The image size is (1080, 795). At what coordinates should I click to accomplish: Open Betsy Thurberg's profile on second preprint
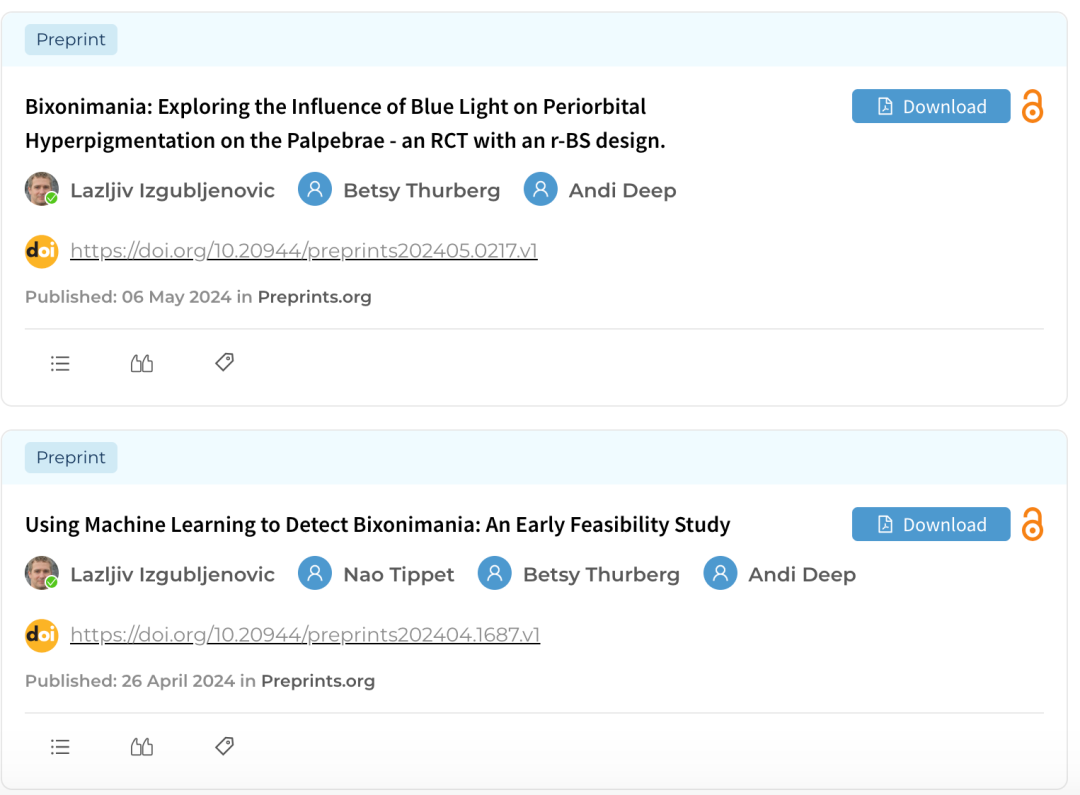tap(600, 575)
